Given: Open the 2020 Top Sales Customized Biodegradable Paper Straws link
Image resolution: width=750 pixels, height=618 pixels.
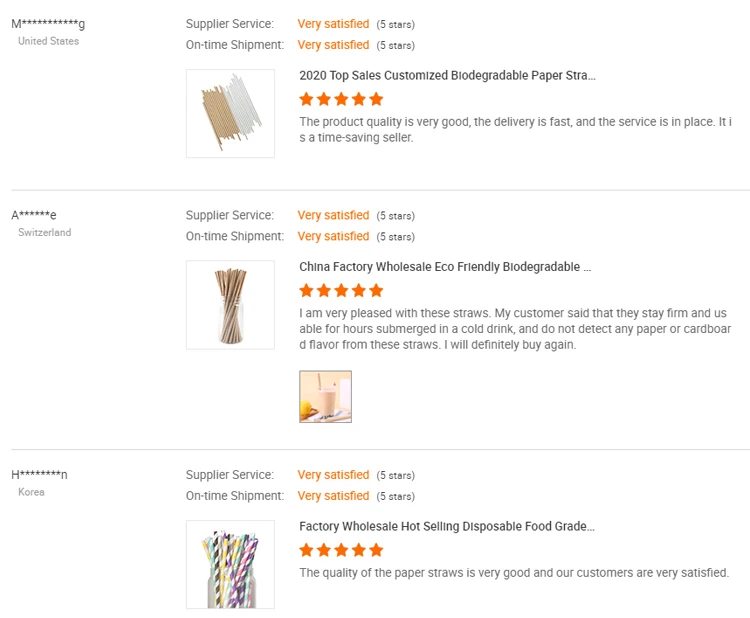Looking at the screenshot, I should point(447,75).
